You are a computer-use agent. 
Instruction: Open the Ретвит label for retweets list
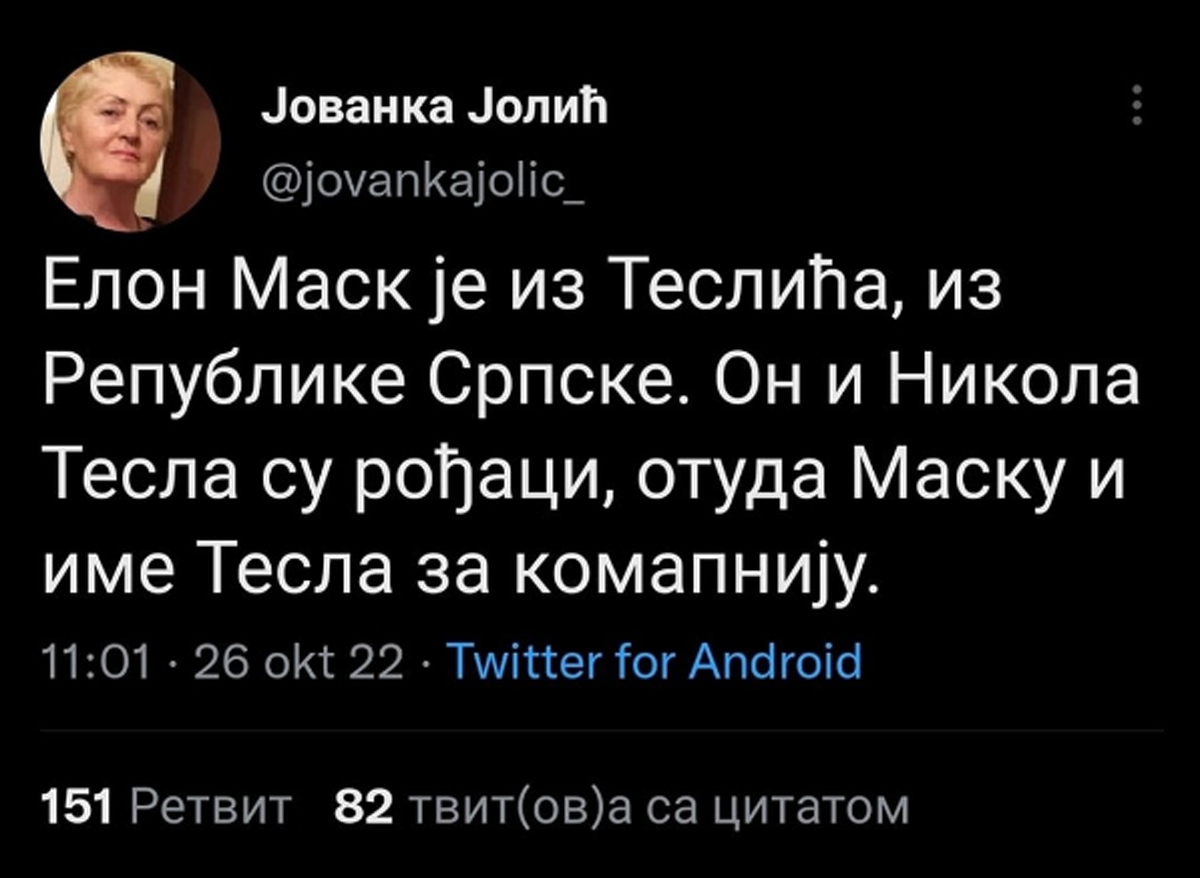click(x=212, y=806)
